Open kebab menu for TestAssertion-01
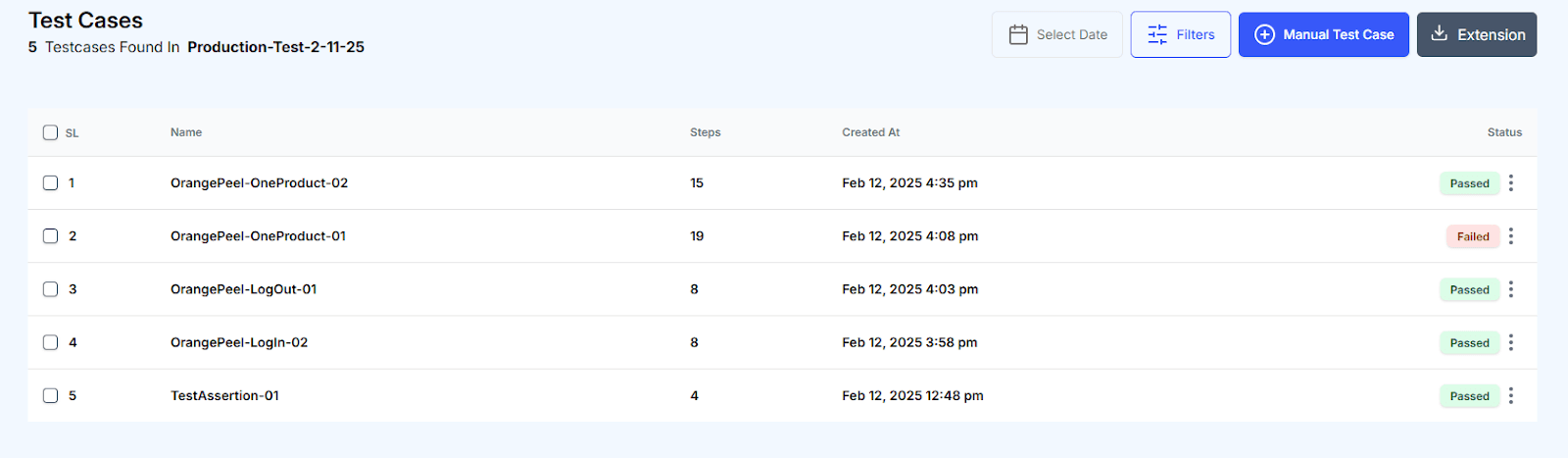 1511,395
